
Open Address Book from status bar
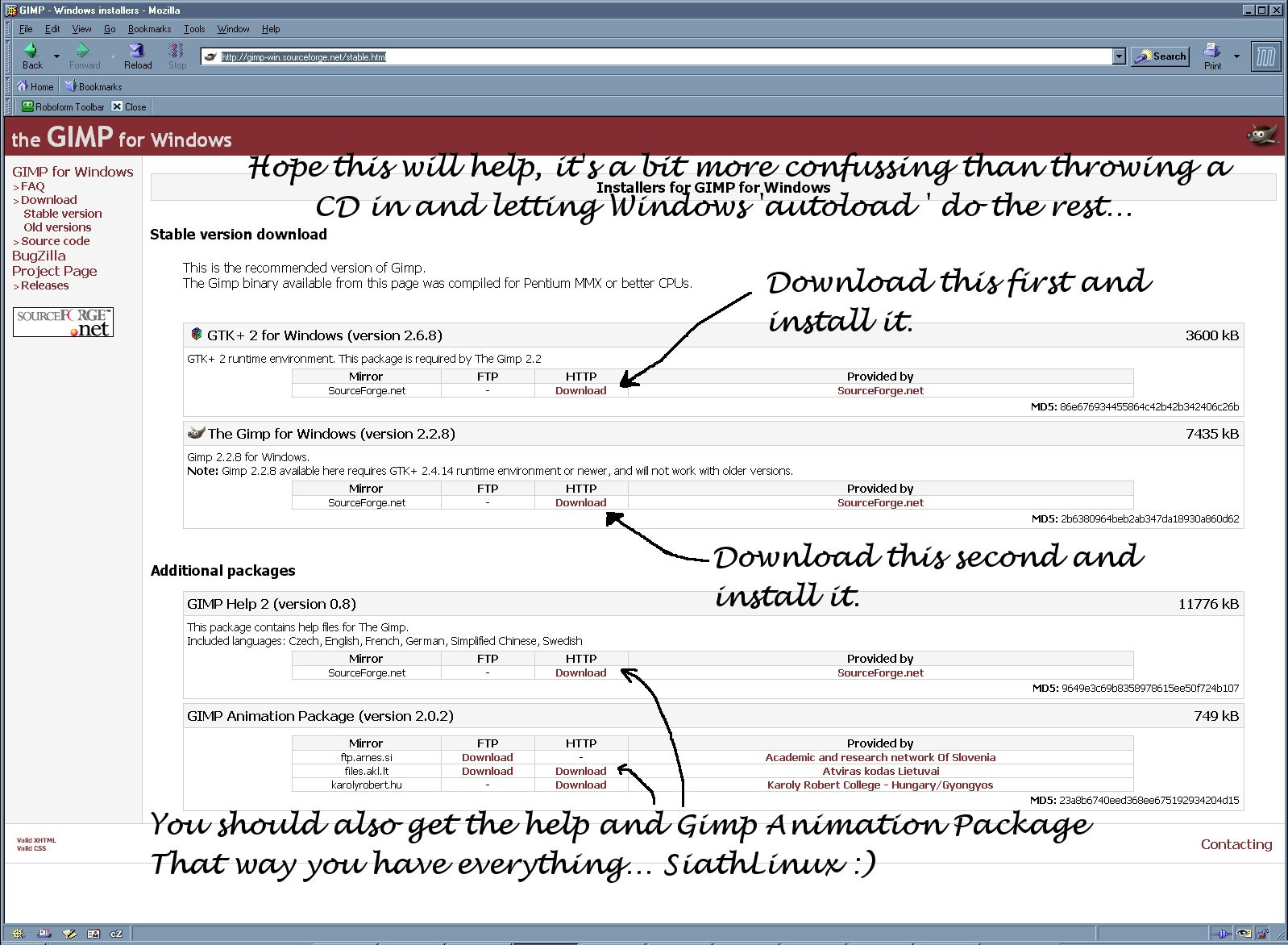click(93, 934)
